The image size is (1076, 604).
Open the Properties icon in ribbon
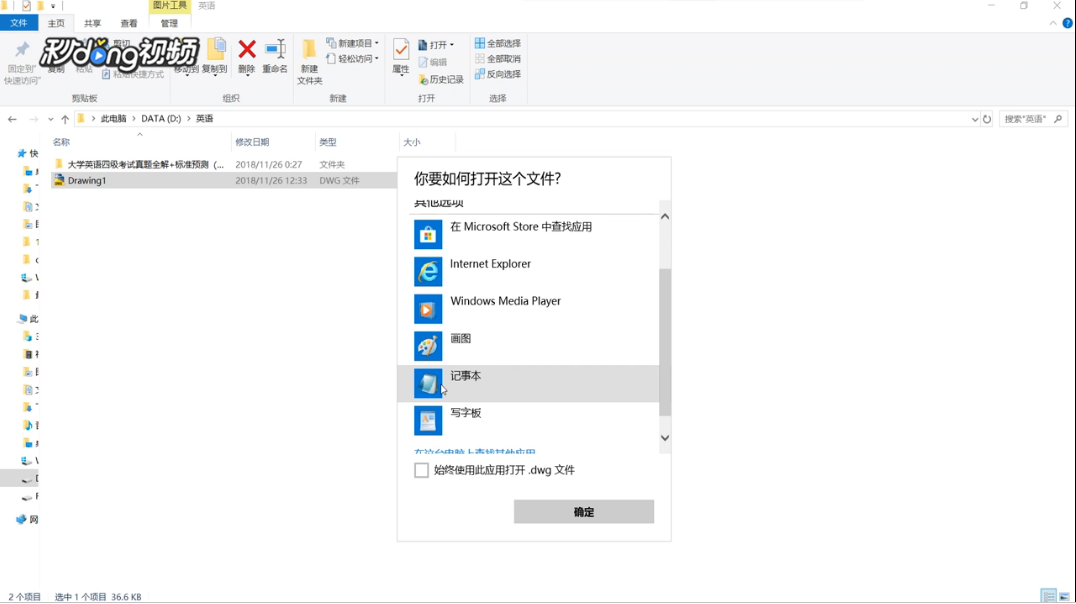(401, 49)
